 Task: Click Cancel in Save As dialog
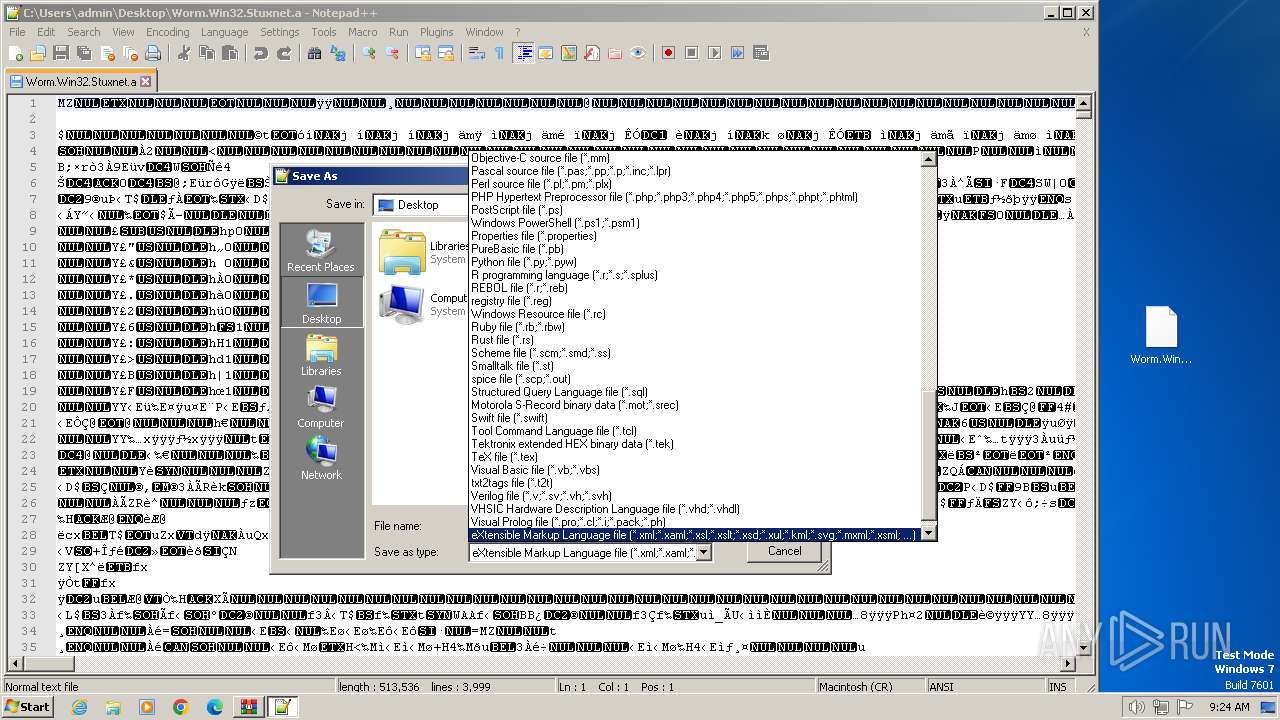[784, 551]
